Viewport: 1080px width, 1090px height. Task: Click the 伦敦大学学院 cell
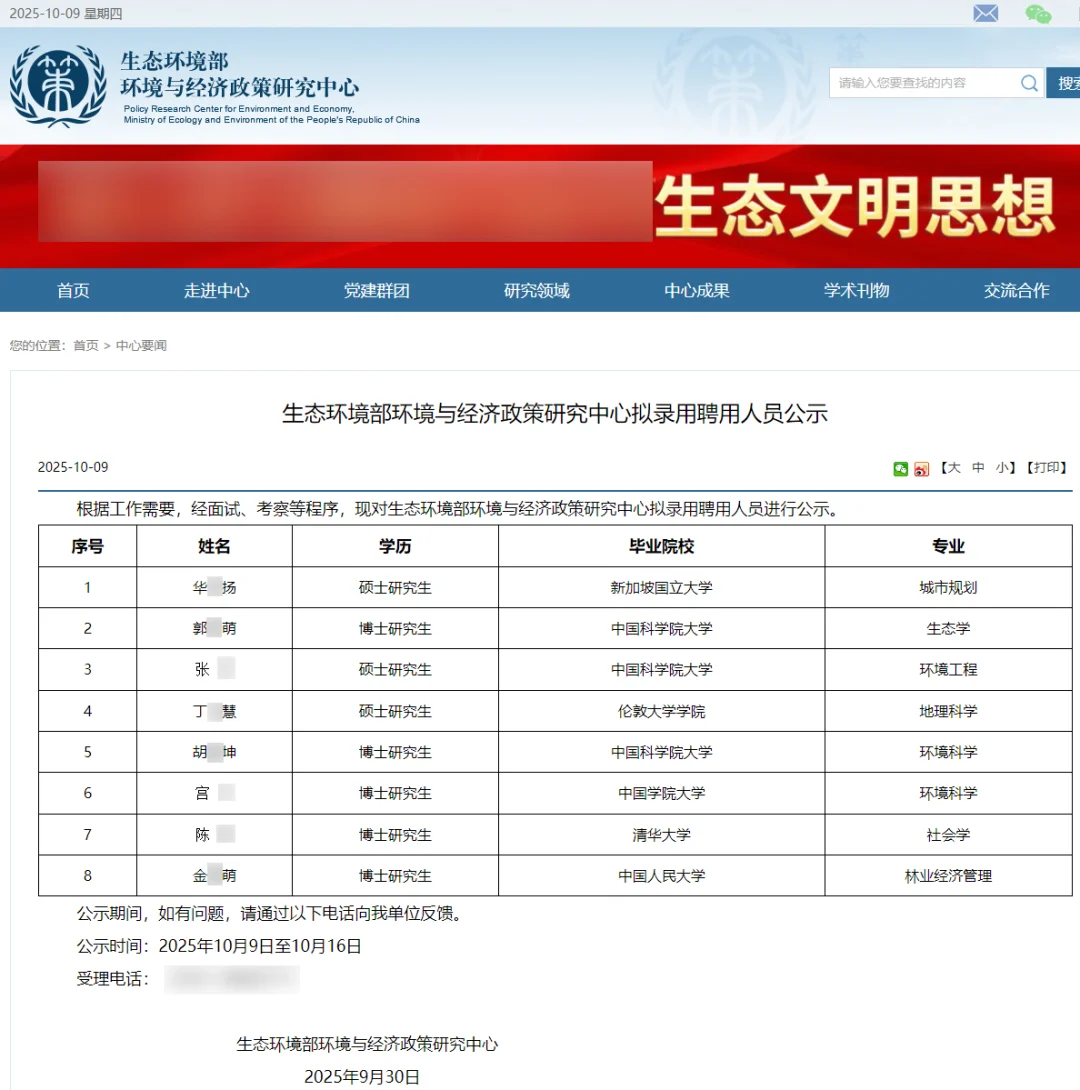pos(662,711)
